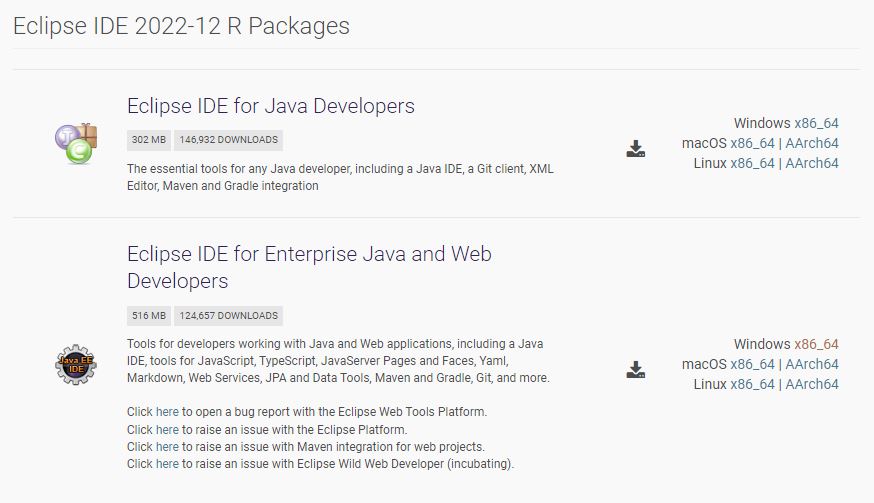Download Java Developers macOS x86_64 build

point(752,143)
